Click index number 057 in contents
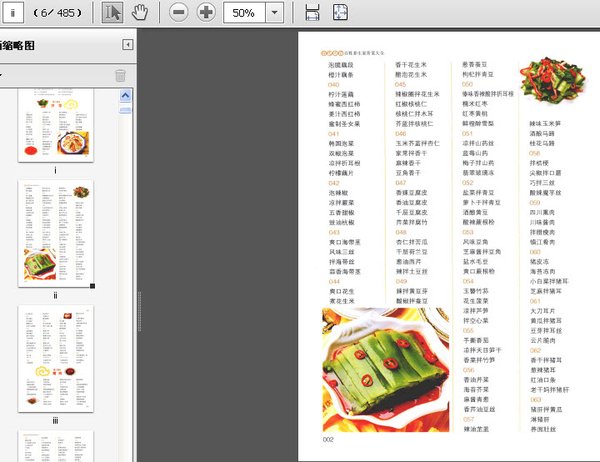This screenshot has height=462, width=600. pyautogui.click(x=468, y=419)
